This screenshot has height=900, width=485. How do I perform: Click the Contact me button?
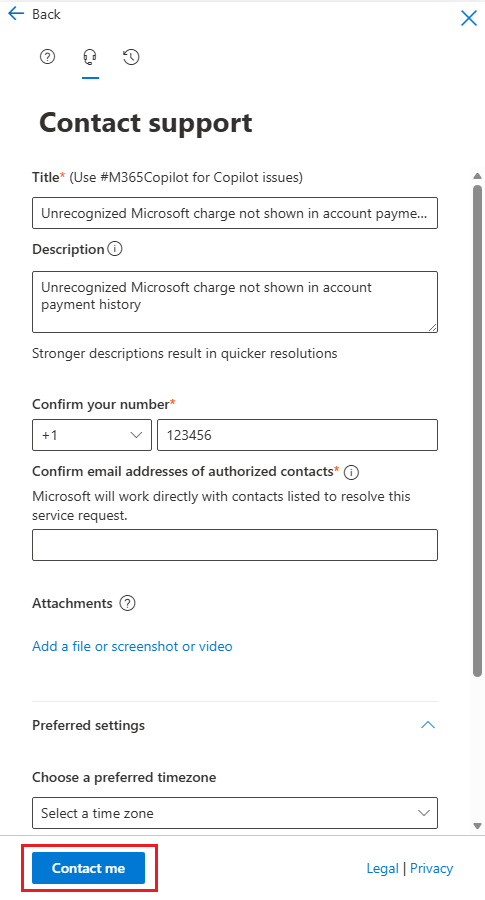[88, 868]
